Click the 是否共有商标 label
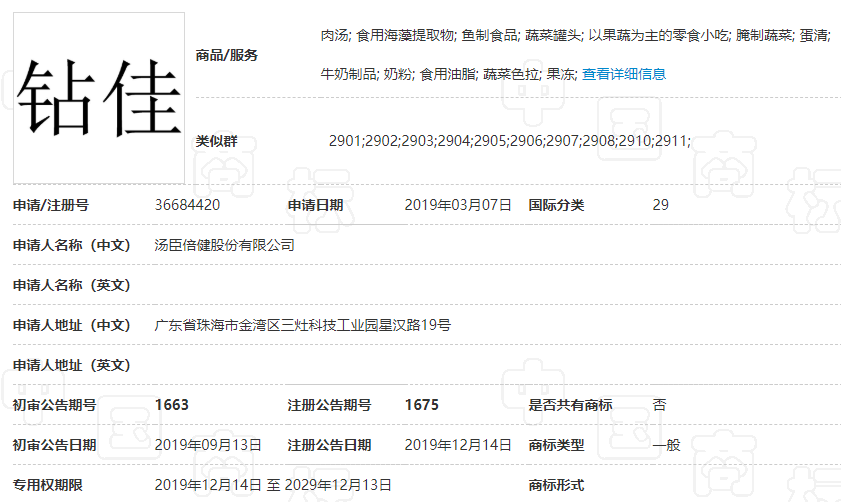Image resolution: width=841 pixels, height=502 pixels. (570, 405)
